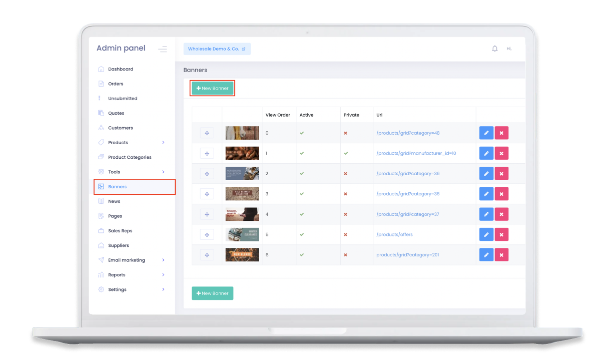Open Settings in the sidebar
Viewport: 616px width, 360px height.
click(117, 290)
